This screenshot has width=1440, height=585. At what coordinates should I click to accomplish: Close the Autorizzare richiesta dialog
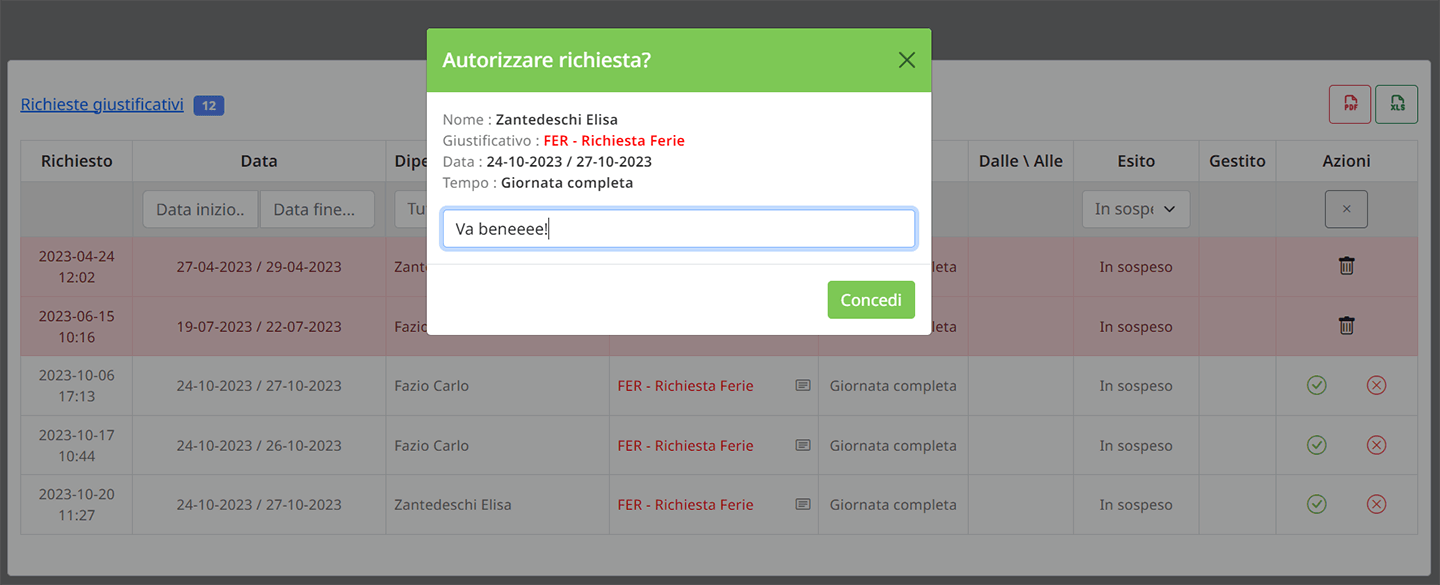(907, 60)
